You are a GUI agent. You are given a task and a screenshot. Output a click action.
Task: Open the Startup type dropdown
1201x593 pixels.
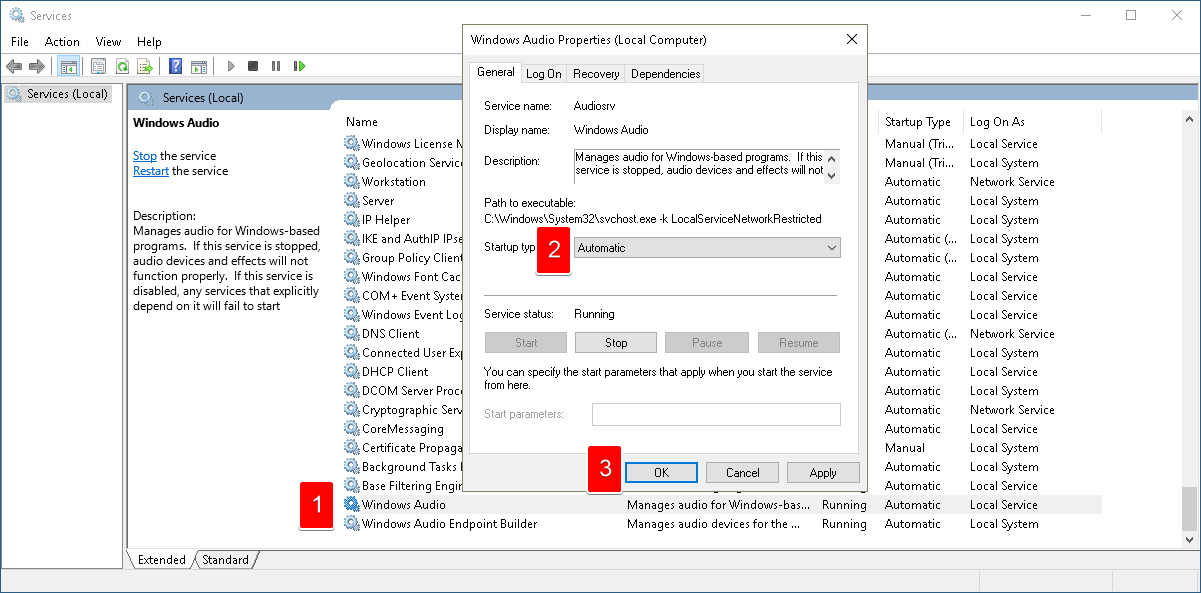pos(707,248)
